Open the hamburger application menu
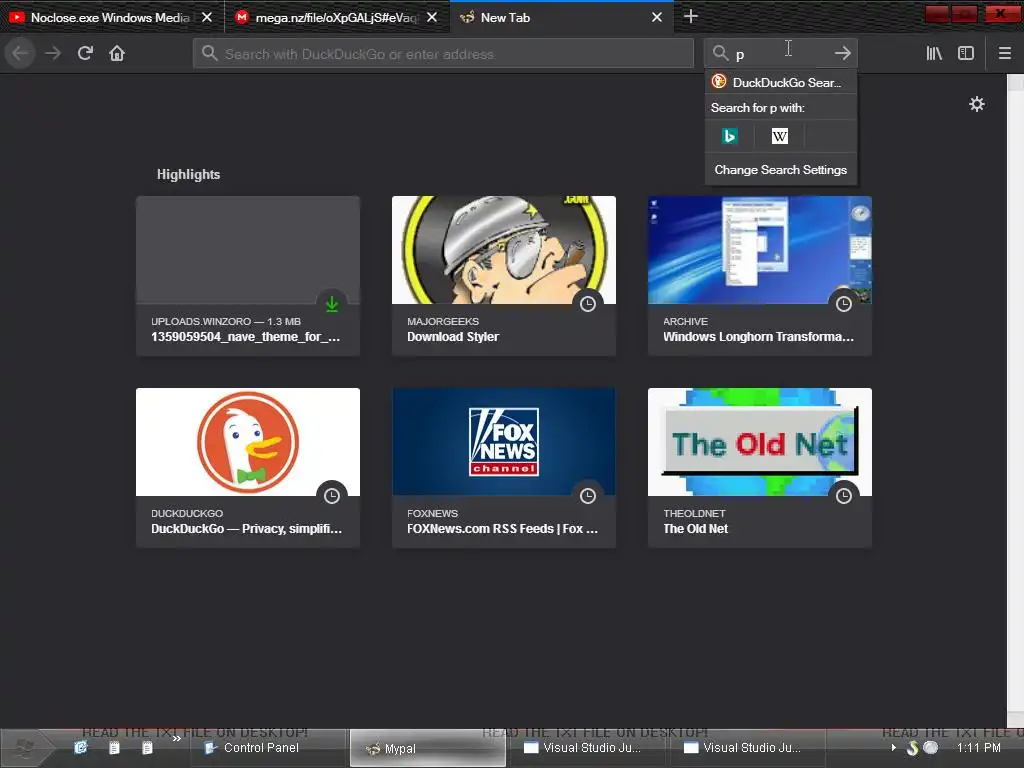The width and height of the screenshot is (1024, 768). point(1004,54)
